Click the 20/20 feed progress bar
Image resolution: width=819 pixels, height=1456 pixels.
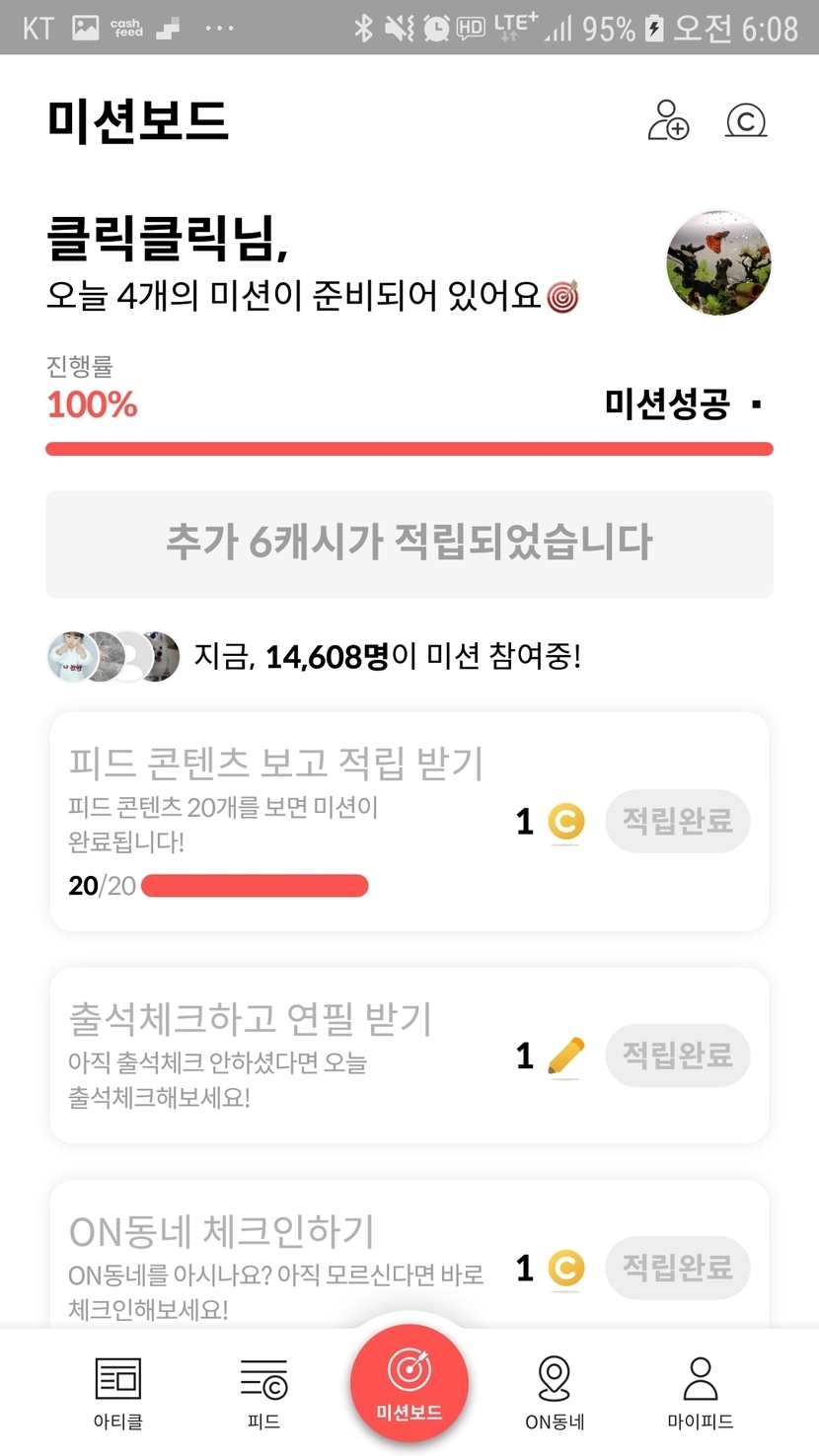tap(255, 886)
